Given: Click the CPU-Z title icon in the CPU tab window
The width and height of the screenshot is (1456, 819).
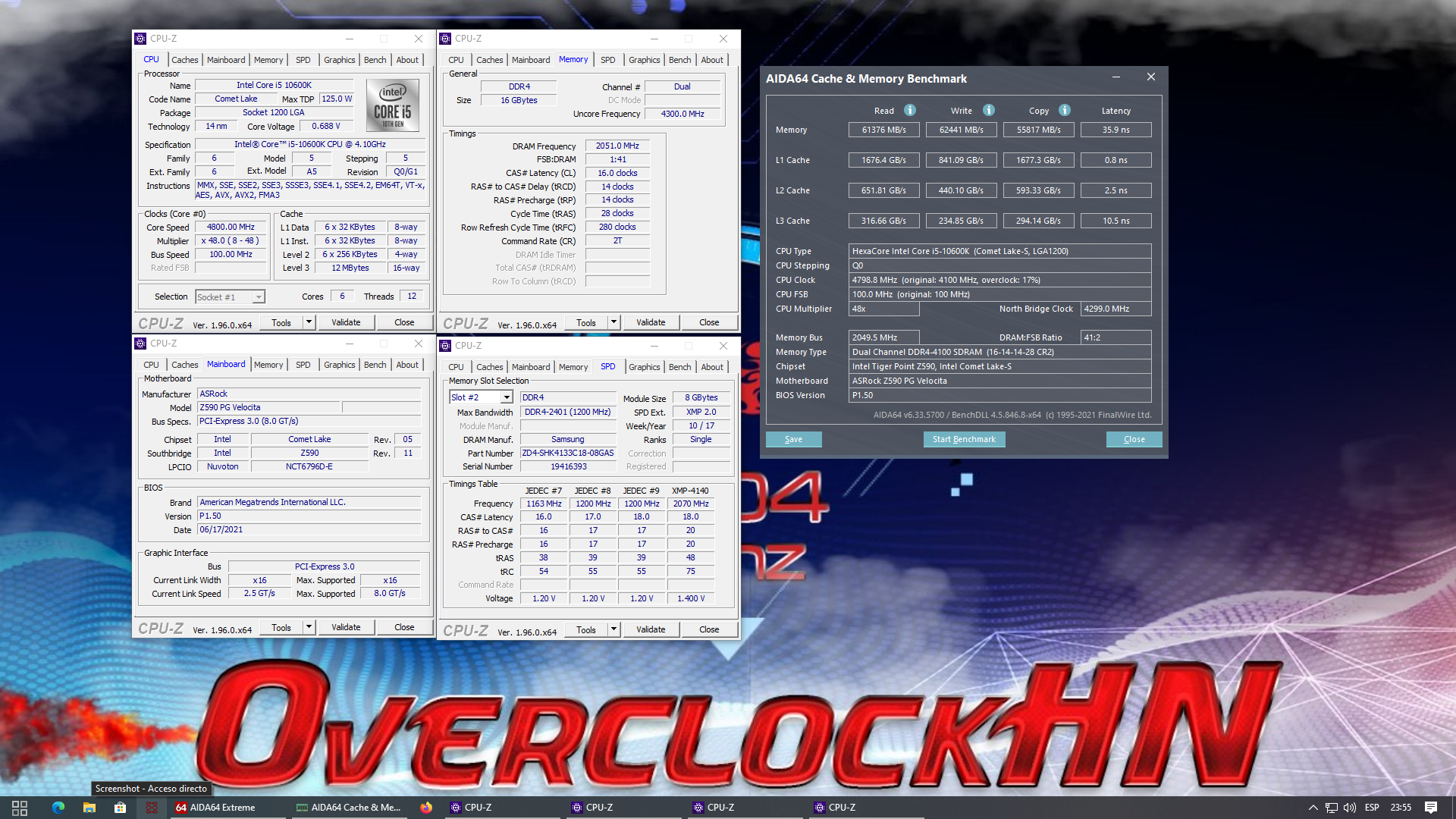Looking at the screenshot, I should pyautogui.click(x=140, y=39).
